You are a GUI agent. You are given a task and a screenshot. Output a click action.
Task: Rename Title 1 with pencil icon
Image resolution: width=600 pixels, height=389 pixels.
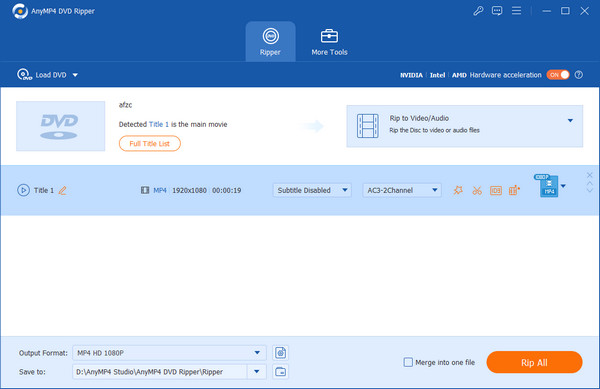coord(62,190)
